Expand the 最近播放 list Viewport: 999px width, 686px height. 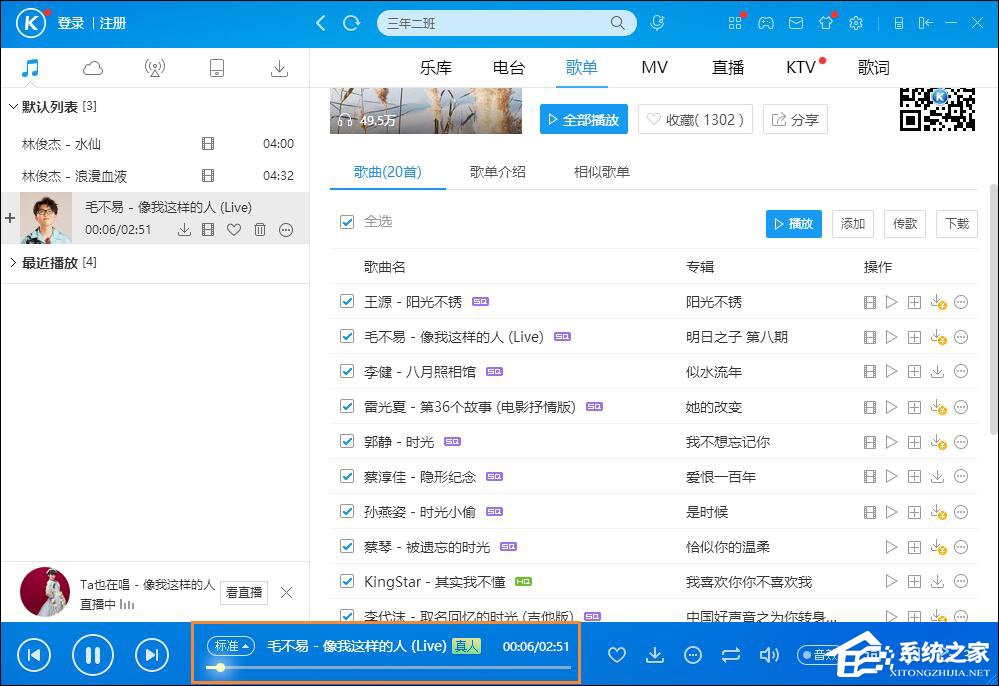tap(12, 262)
